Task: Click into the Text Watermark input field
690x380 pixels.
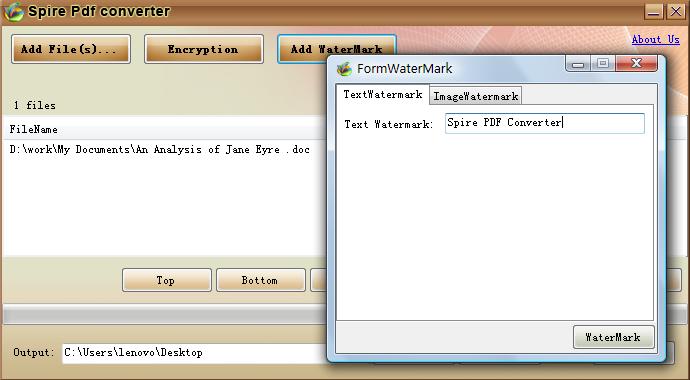Action: pyautogui.click(x=545, y=123)
